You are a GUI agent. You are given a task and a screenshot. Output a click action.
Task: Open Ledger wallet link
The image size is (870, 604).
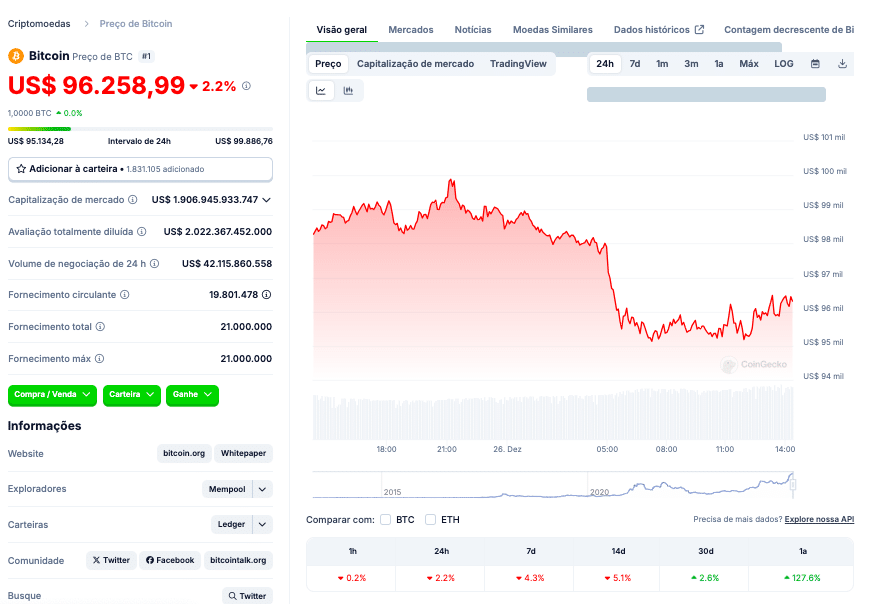pyautogui.click(x=231, y=524)
